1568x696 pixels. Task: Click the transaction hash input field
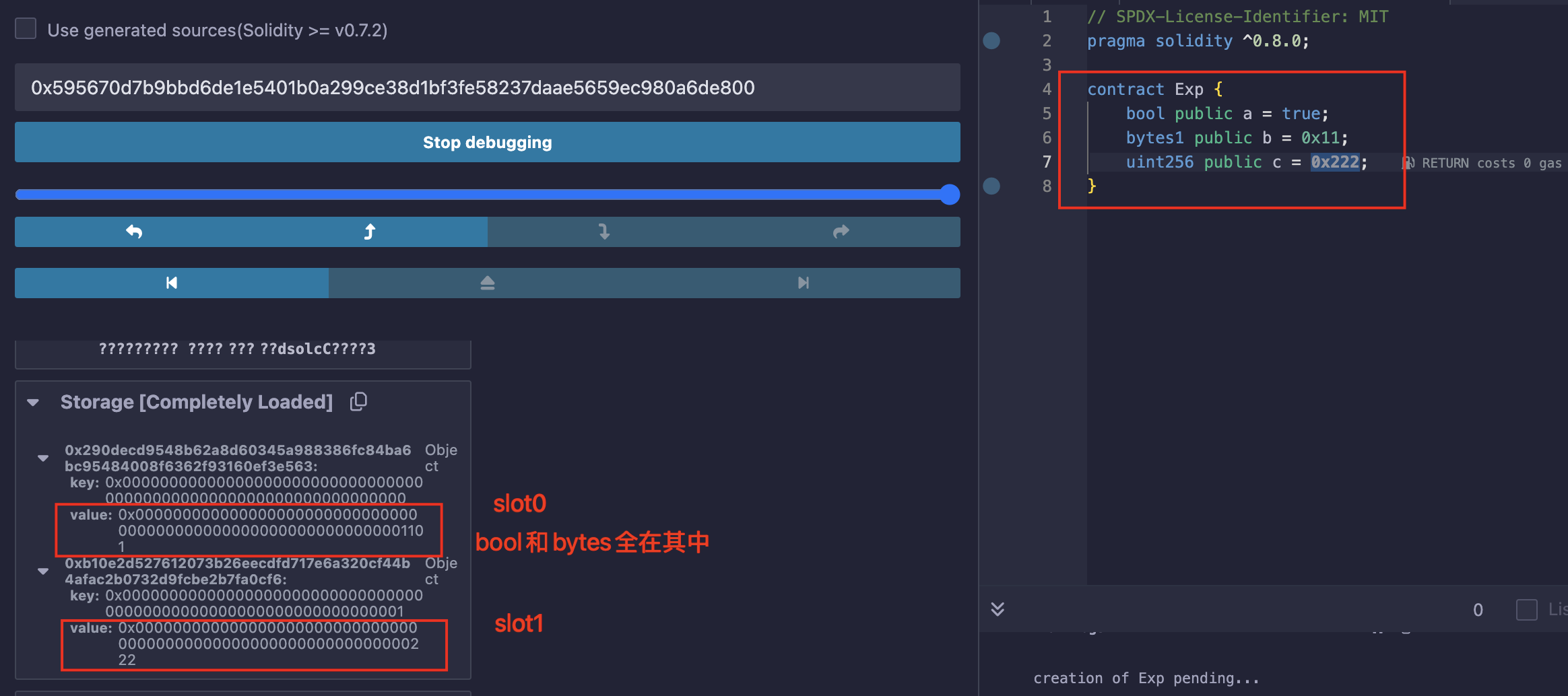488,88
